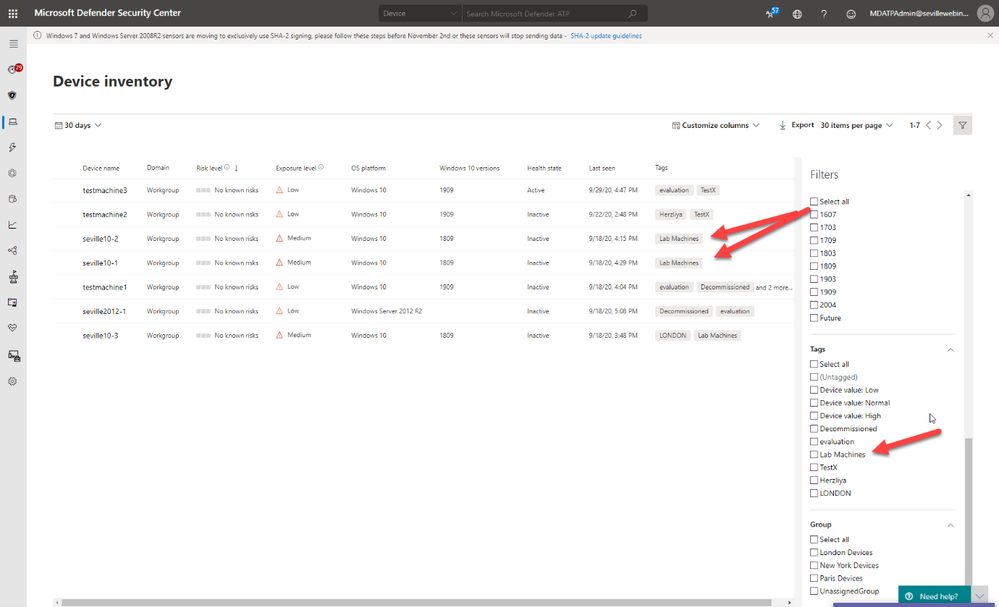Screen dimensions: 999x607
Task: Toggle the hamburger navigation menu
Action: pyautogui.click(x=13, y=44)
